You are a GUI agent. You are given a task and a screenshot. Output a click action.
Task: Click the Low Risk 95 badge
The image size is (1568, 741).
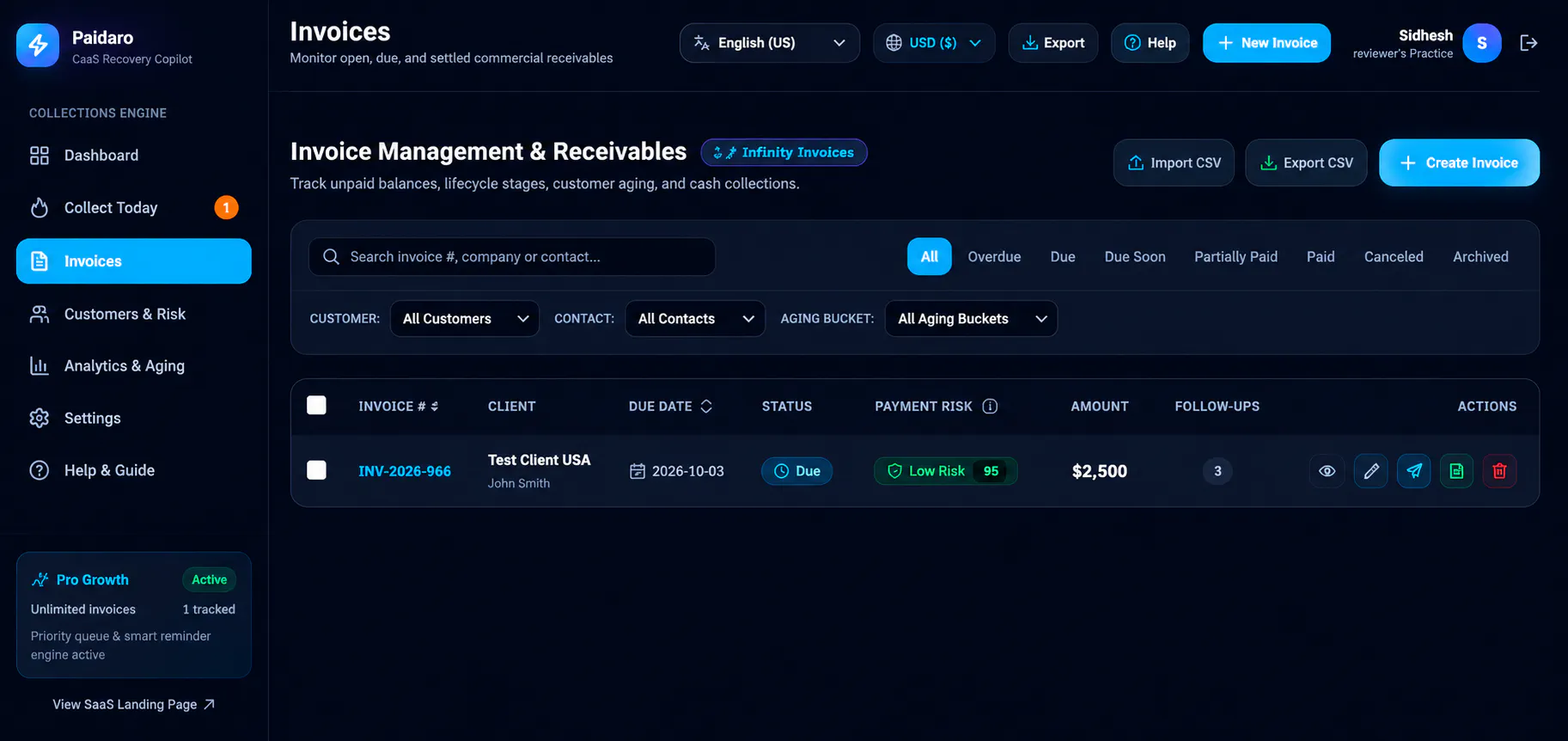point(946,471)
